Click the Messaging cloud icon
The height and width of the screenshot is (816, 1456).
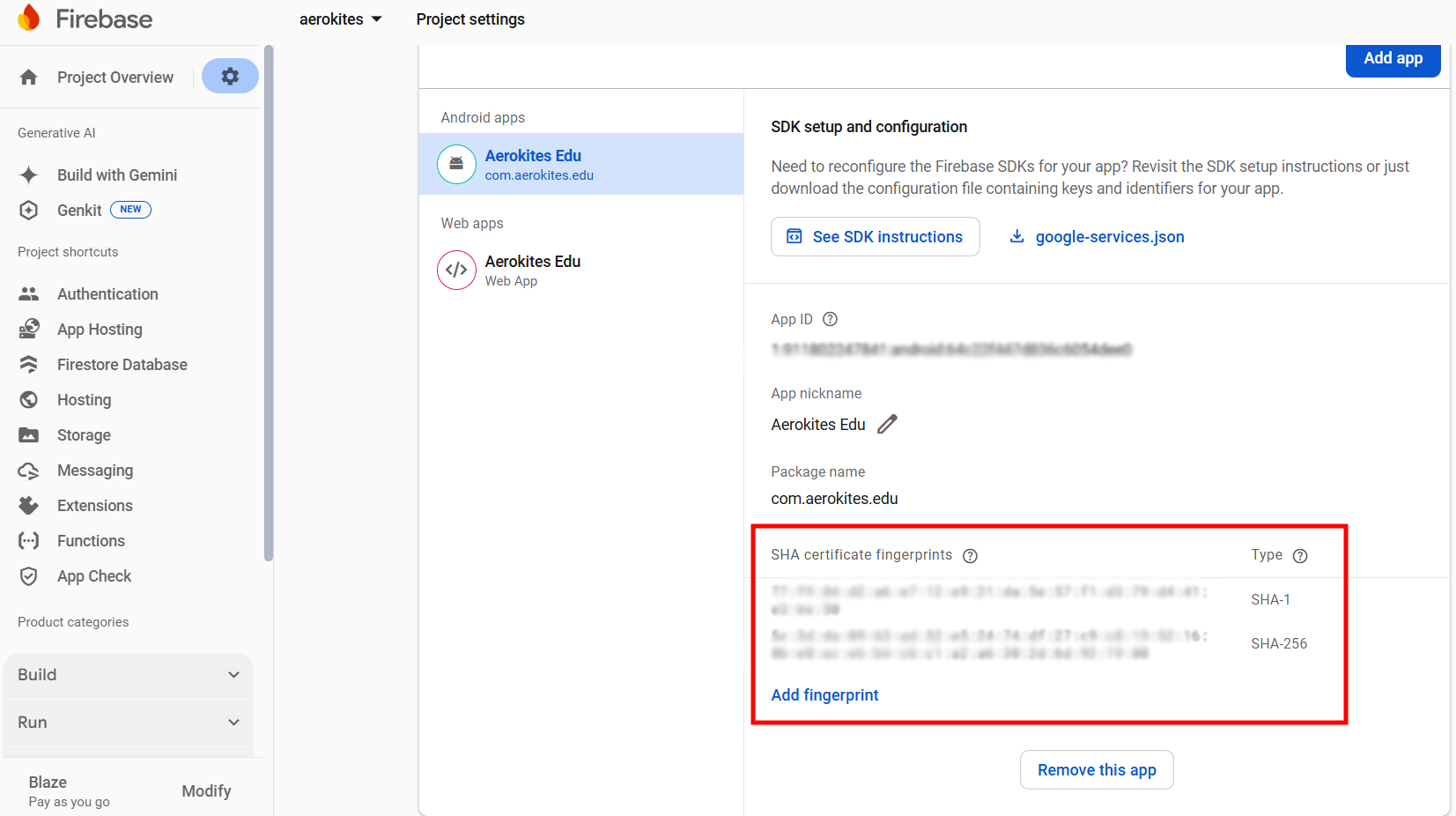[x=29, y=471]
